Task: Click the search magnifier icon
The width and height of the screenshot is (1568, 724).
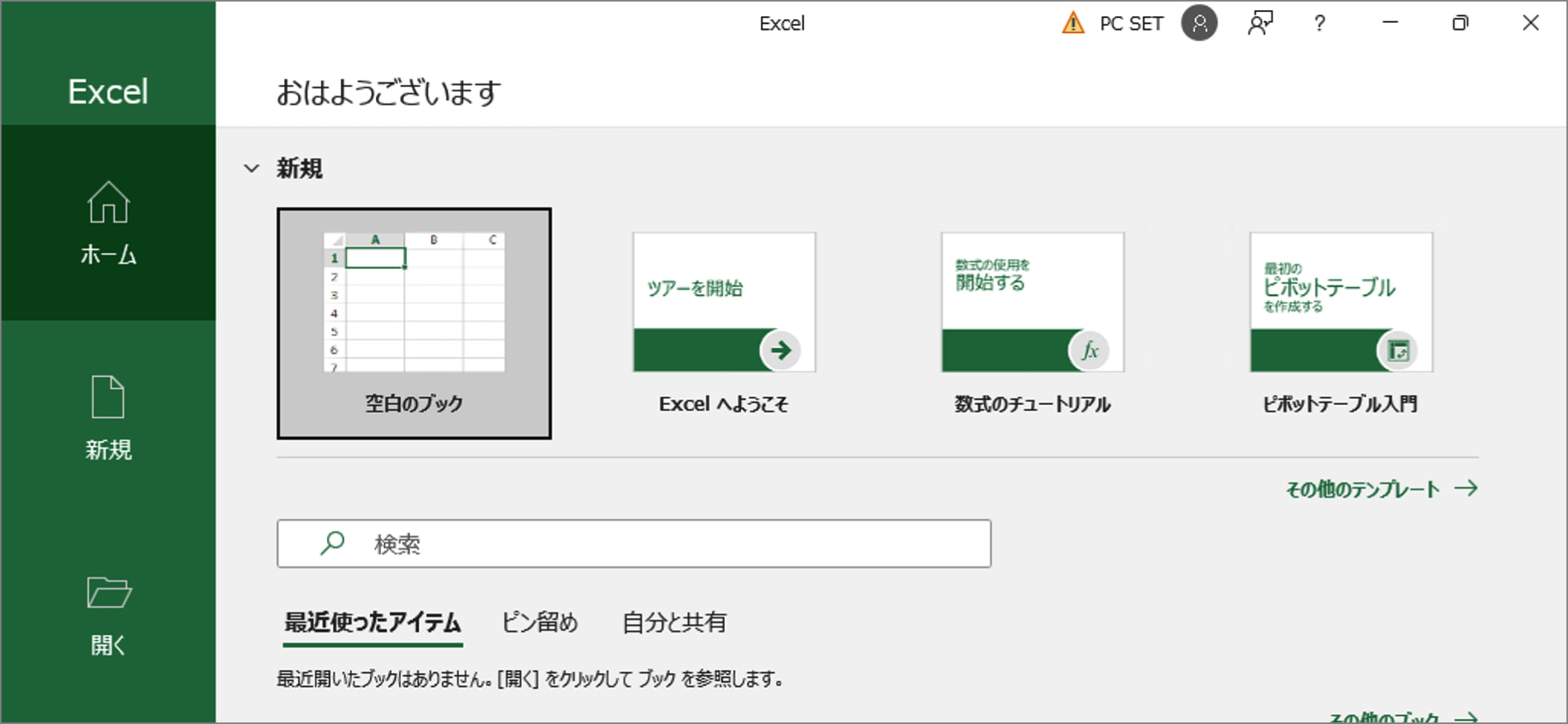Action: tap(332, 542)
